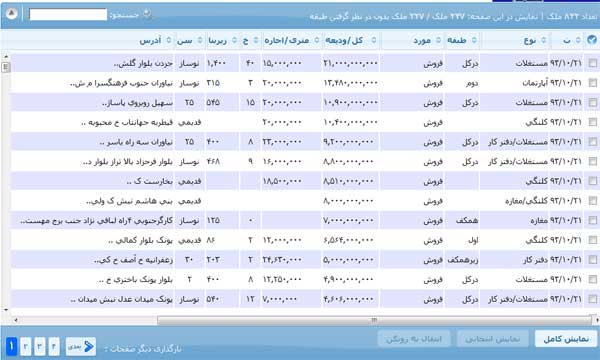Sort table by مورد column header
Screen dimensions: 600x360
click(x=422, y=40)
